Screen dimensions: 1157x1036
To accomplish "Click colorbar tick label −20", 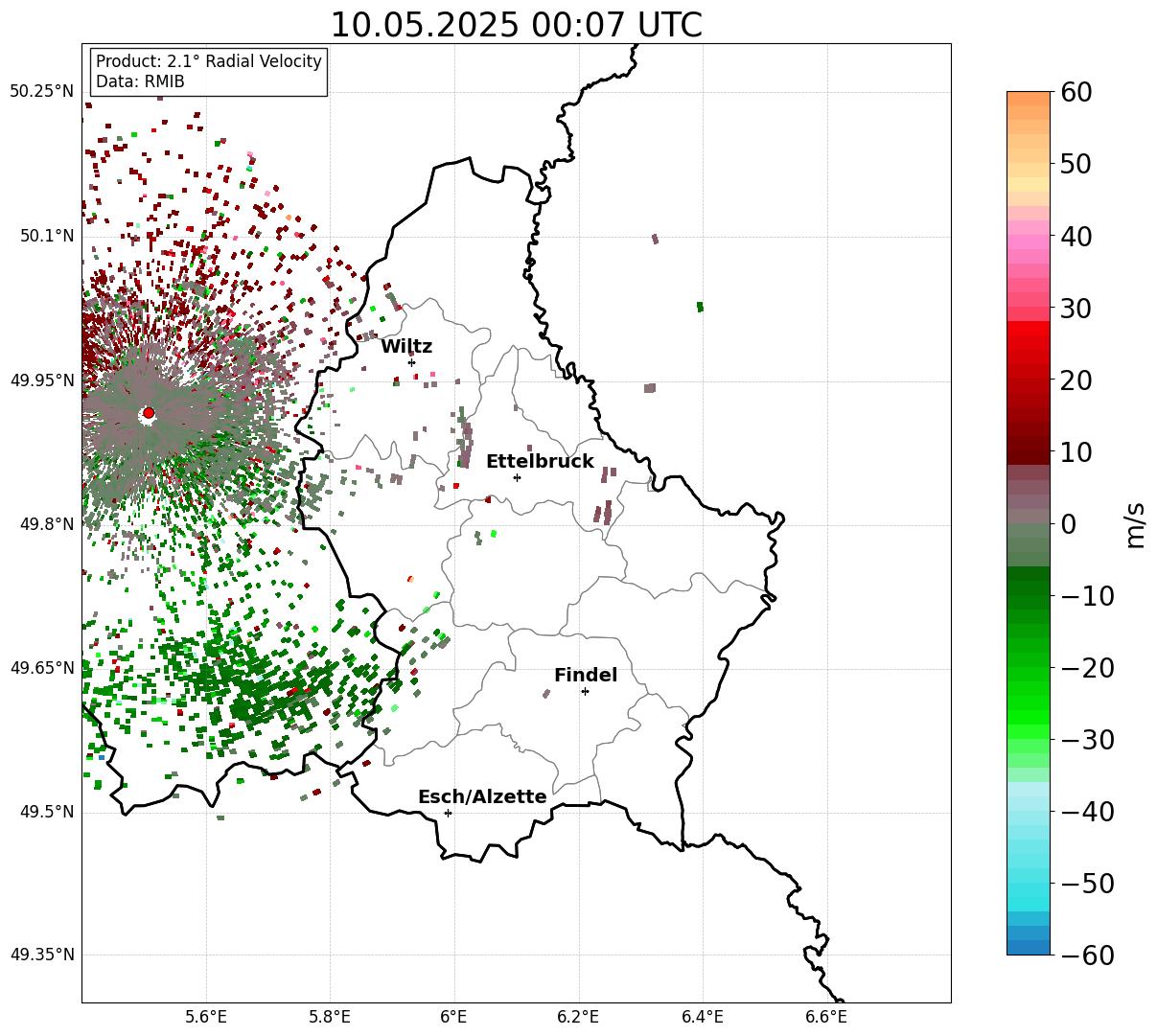I will 1087,668.
